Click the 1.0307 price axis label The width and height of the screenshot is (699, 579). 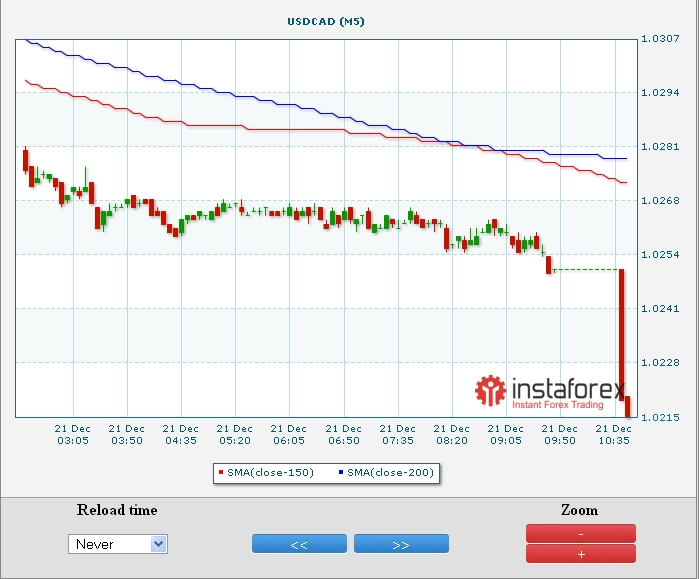pos(659,39)
